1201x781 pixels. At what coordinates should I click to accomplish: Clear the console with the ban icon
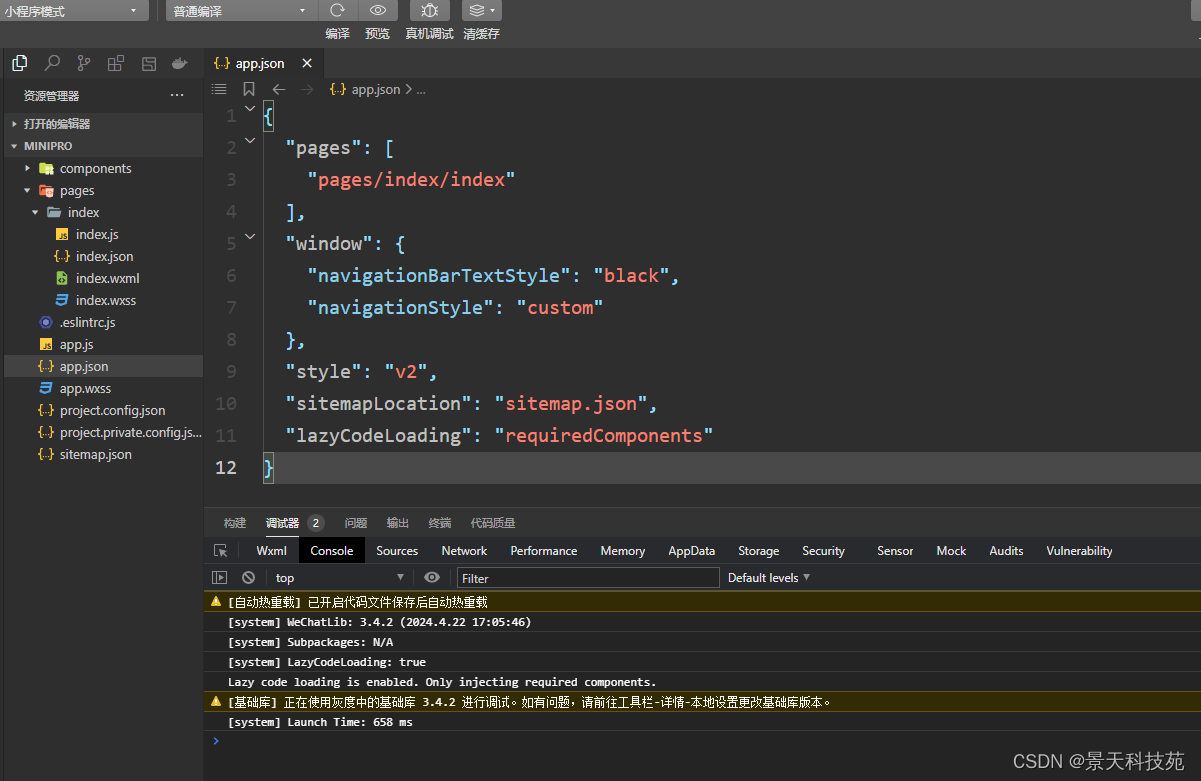pyautogui.click(x=248, y=577)
